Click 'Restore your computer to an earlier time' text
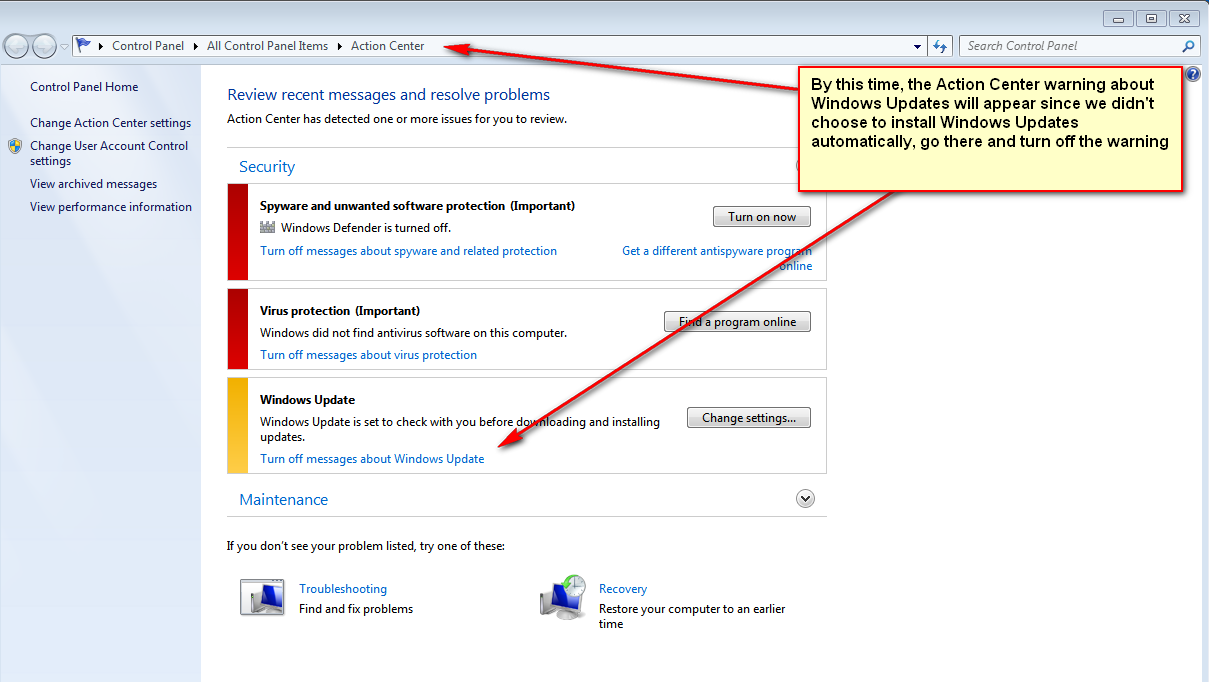Image resolution: width=1209 pixels, height=682 pixels. coord(692,616)
